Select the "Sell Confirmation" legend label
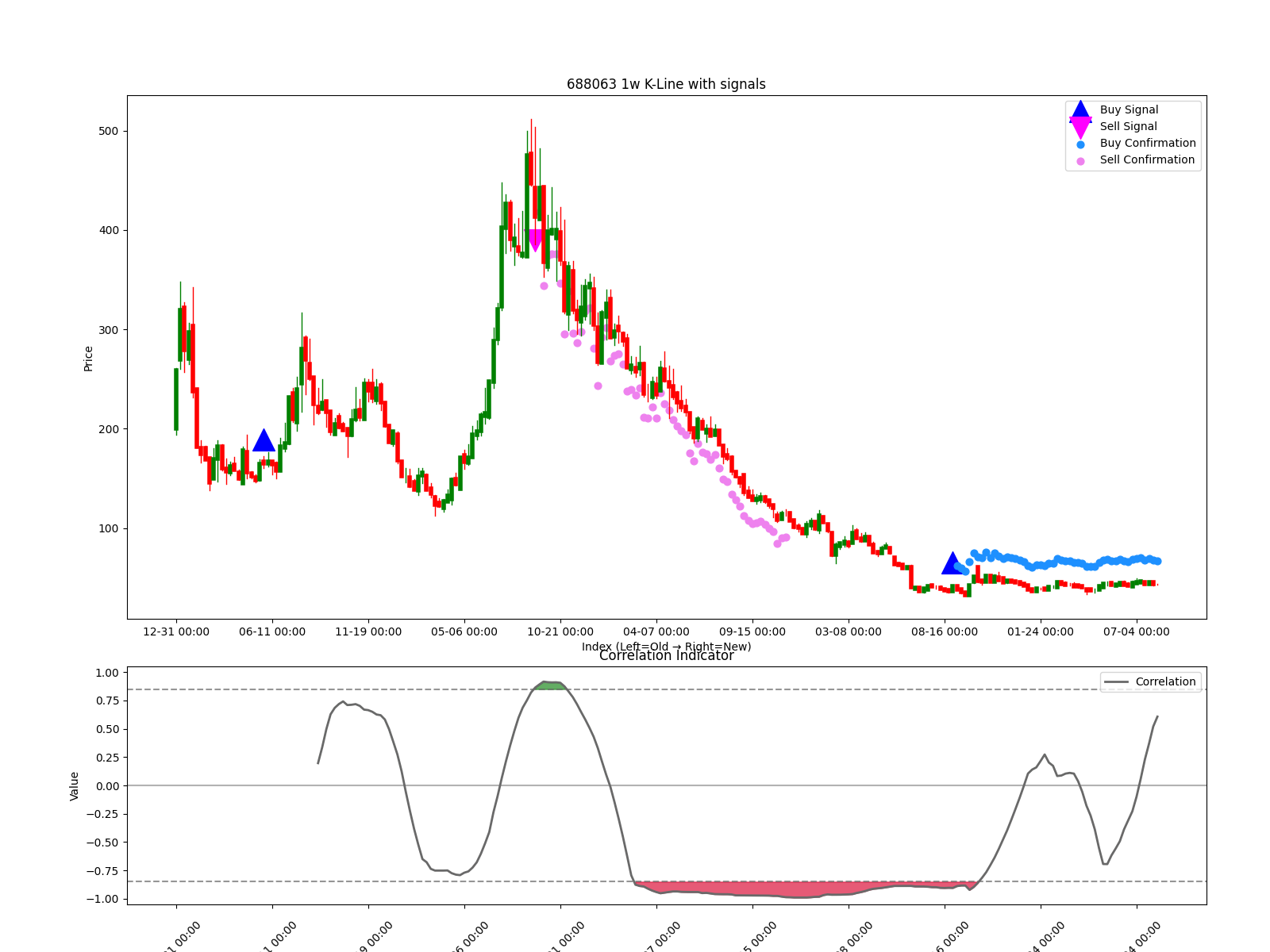1270x952 pixels. 1146,160
